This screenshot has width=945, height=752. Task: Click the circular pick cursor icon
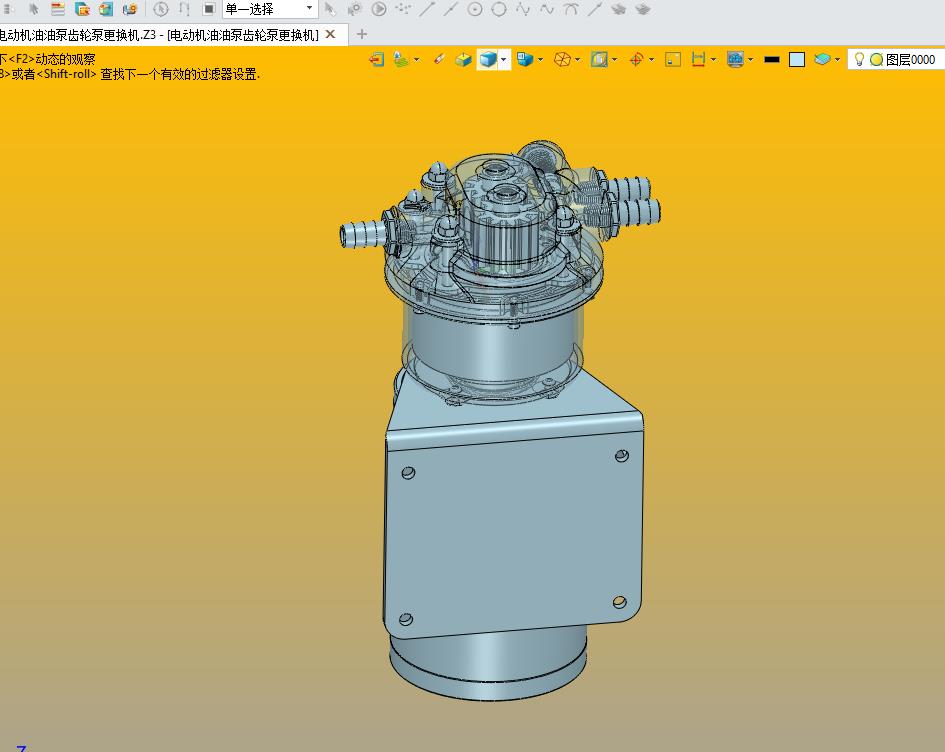pos(160,9)
